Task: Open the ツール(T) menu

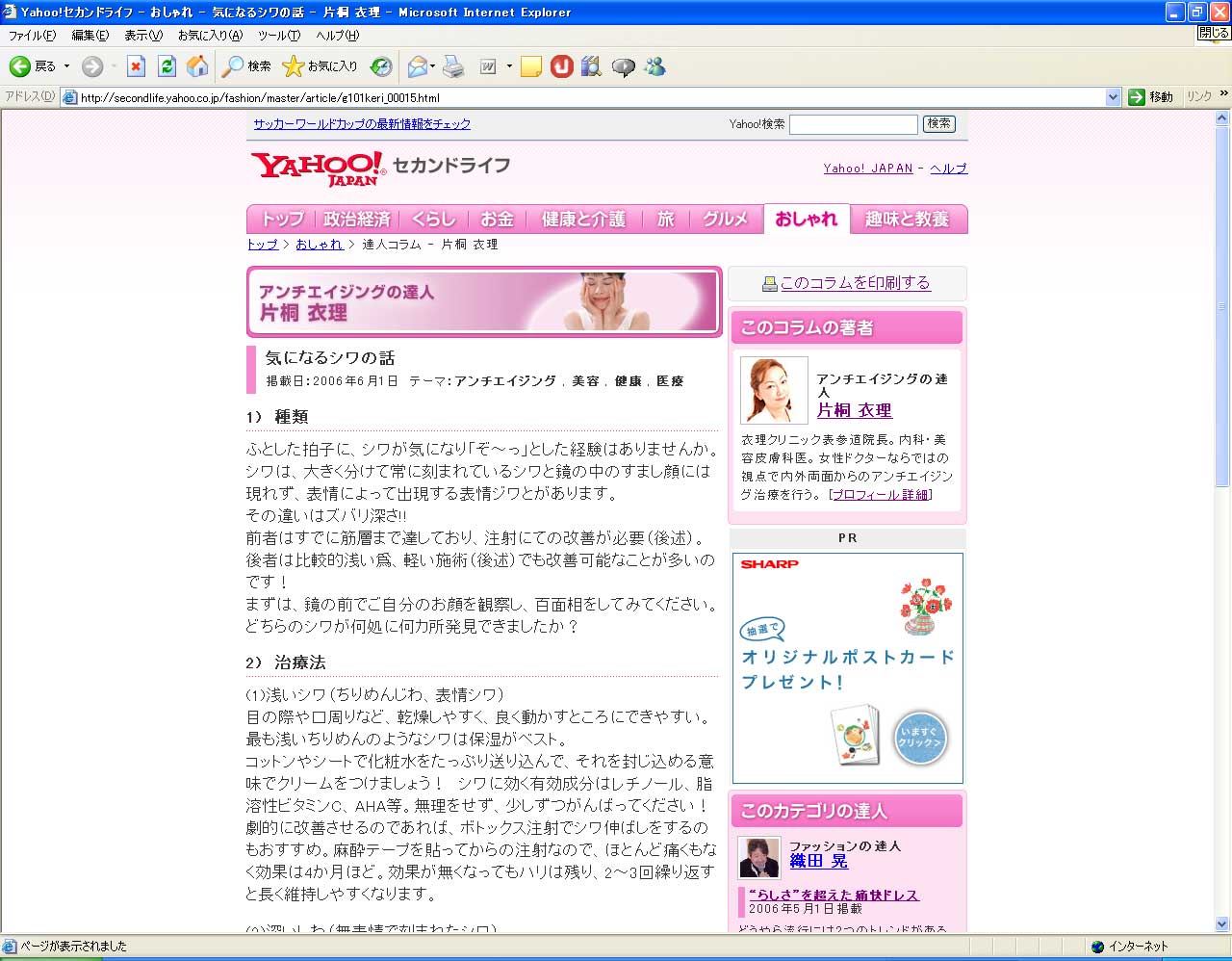Action: tap(278, 36)
